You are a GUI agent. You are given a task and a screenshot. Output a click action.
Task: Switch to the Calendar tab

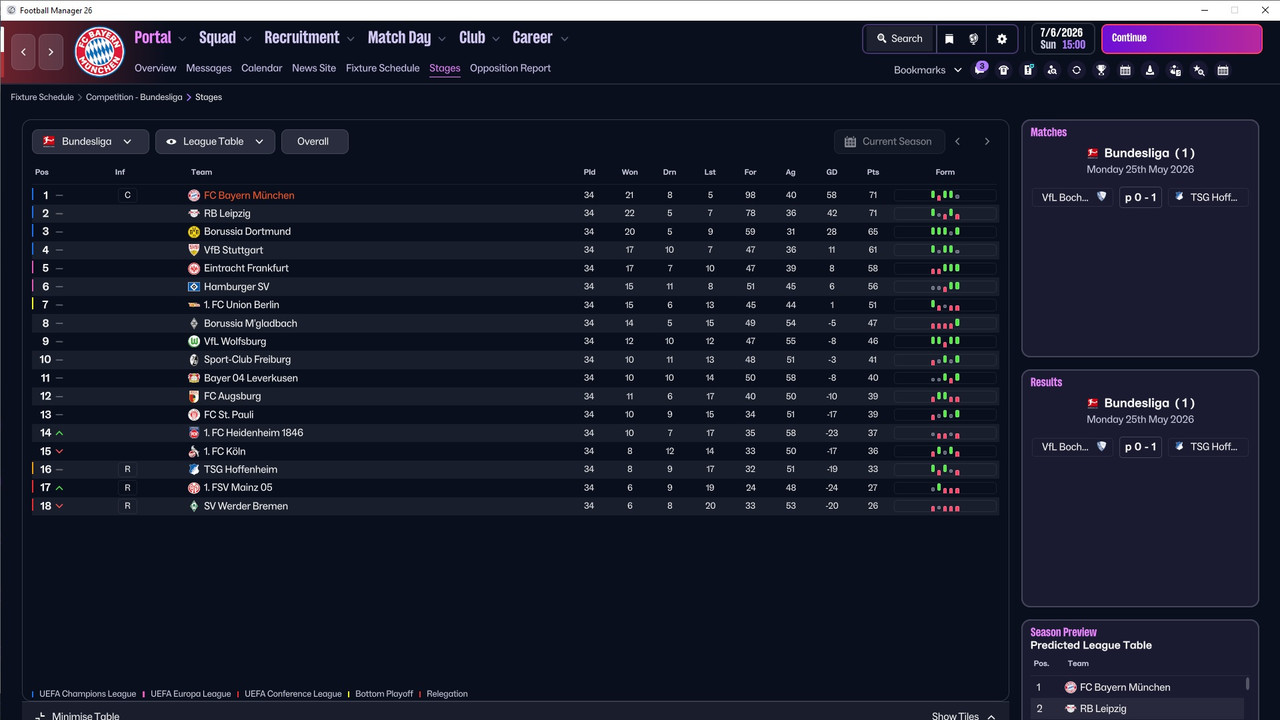tap(262, 68)
